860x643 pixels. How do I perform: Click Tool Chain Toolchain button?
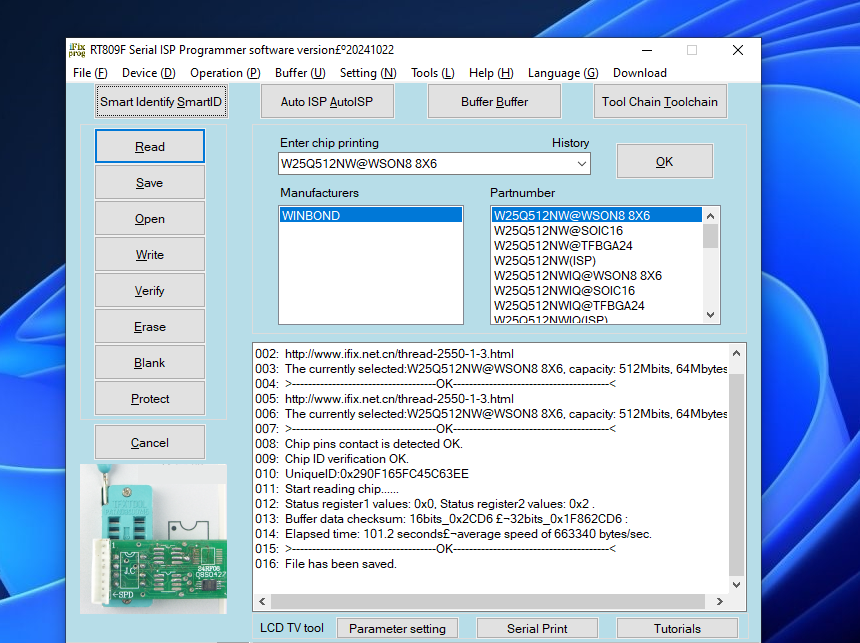[x=660, y=101]
